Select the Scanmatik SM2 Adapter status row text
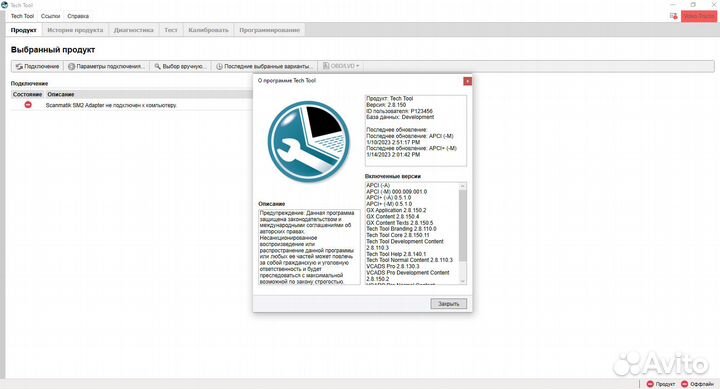The image size is (720, 389). click(111, 105)
